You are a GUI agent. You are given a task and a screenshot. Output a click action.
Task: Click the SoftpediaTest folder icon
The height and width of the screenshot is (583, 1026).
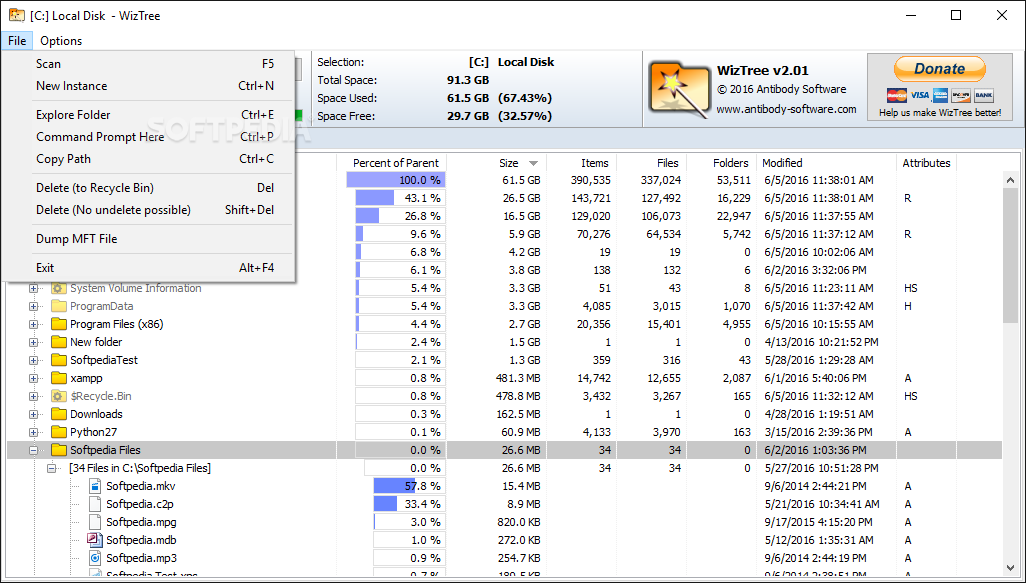pos(59,360)
